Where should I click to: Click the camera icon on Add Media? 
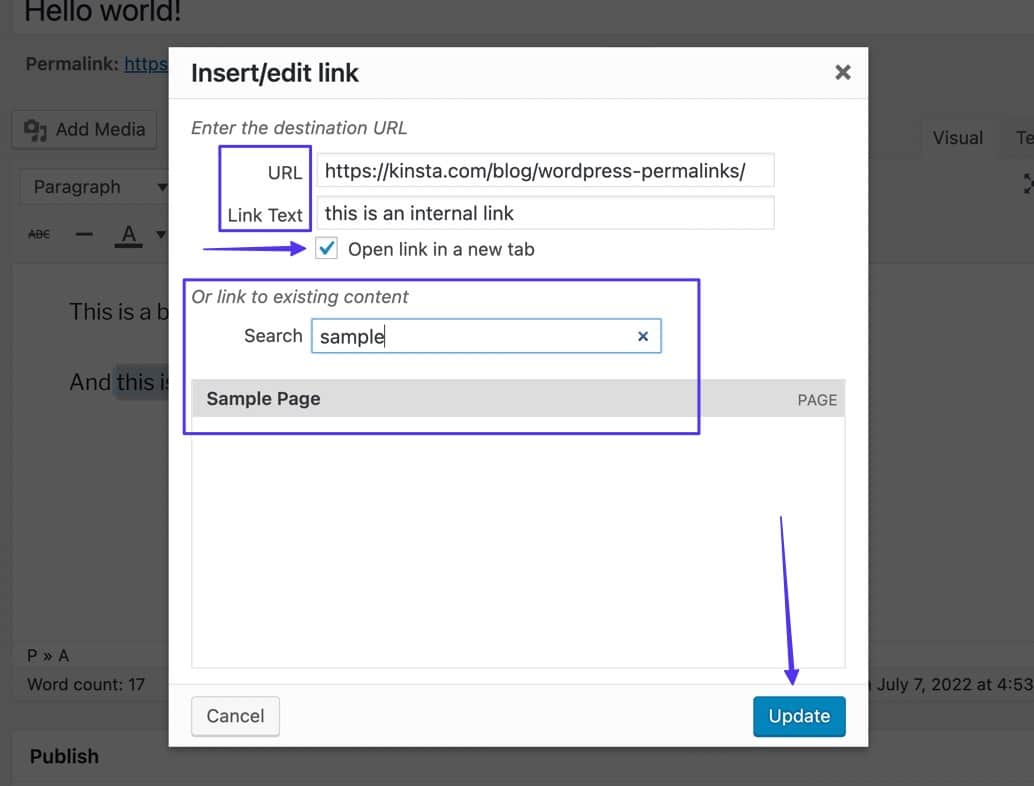tap(36, 130)
